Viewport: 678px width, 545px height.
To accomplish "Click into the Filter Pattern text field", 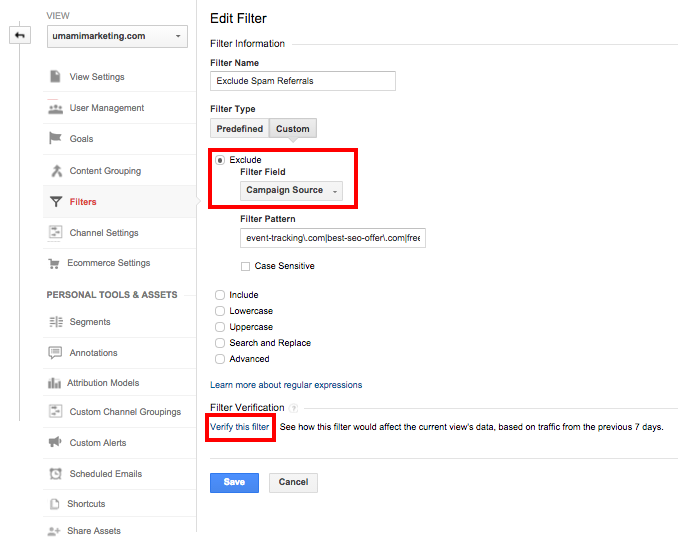I will point(333,238).
